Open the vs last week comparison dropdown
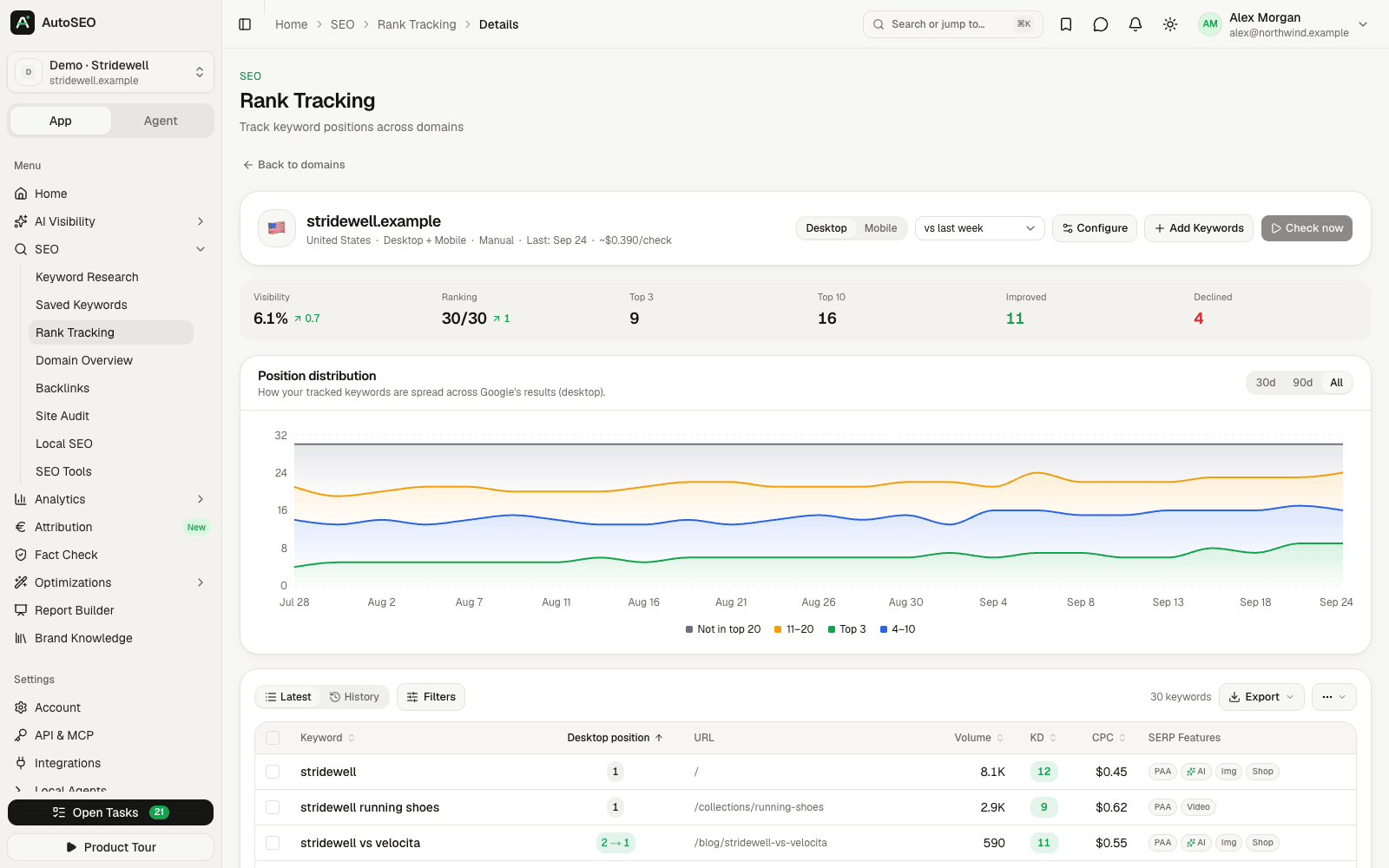 (x=979, y=228)
